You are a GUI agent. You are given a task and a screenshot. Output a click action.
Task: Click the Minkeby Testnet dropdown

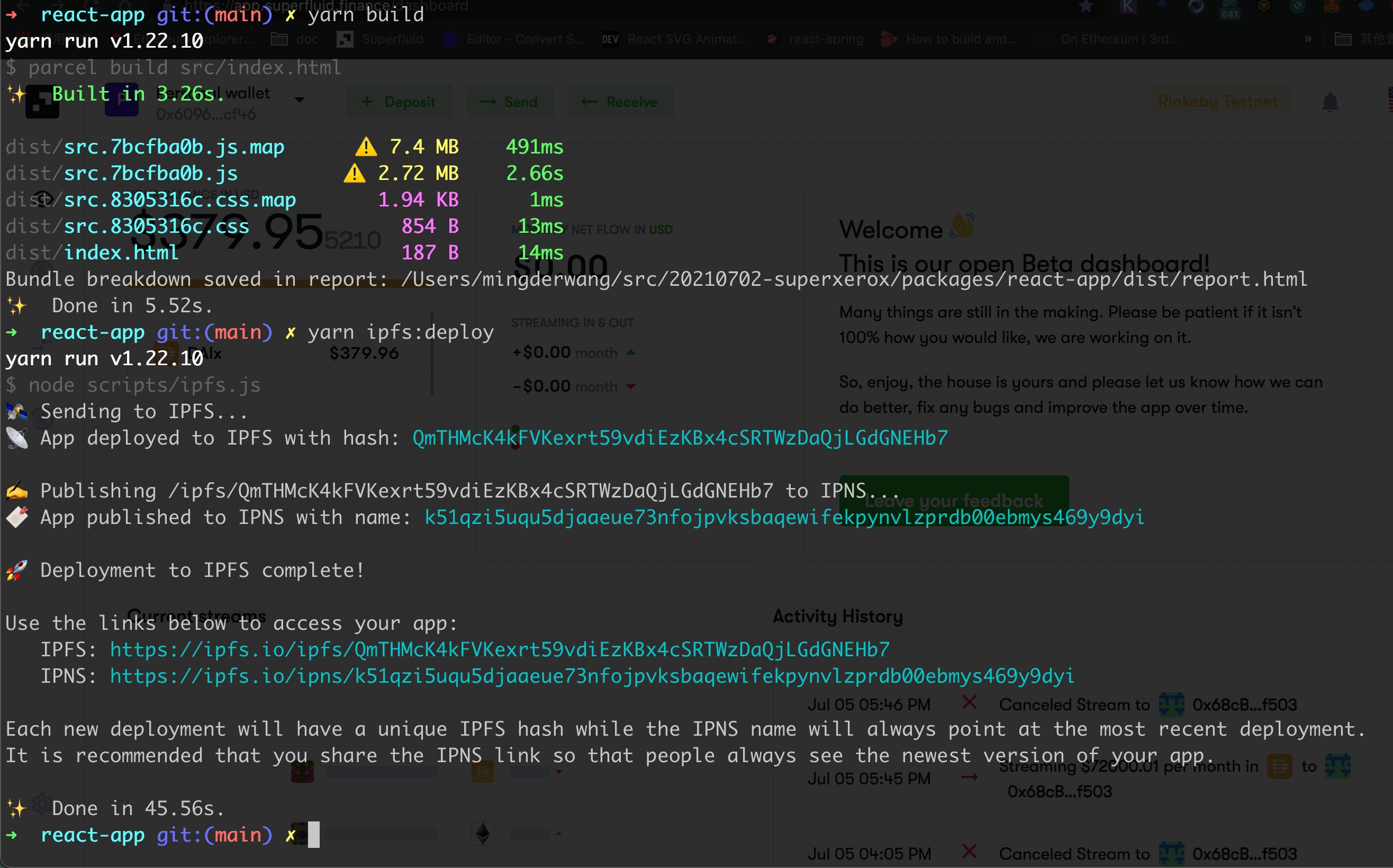coord(1217,102)
